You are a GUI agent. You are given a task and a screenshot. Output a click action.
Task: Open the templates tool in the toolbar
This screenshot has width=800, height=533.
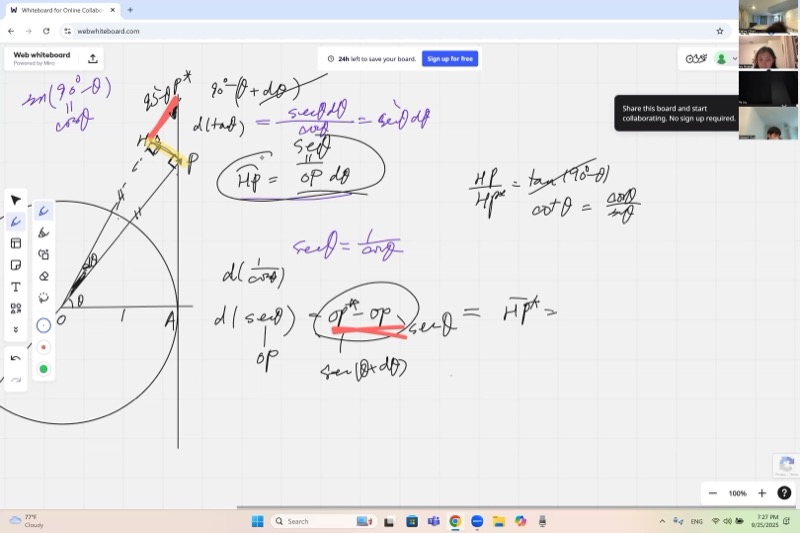[16, 243]
